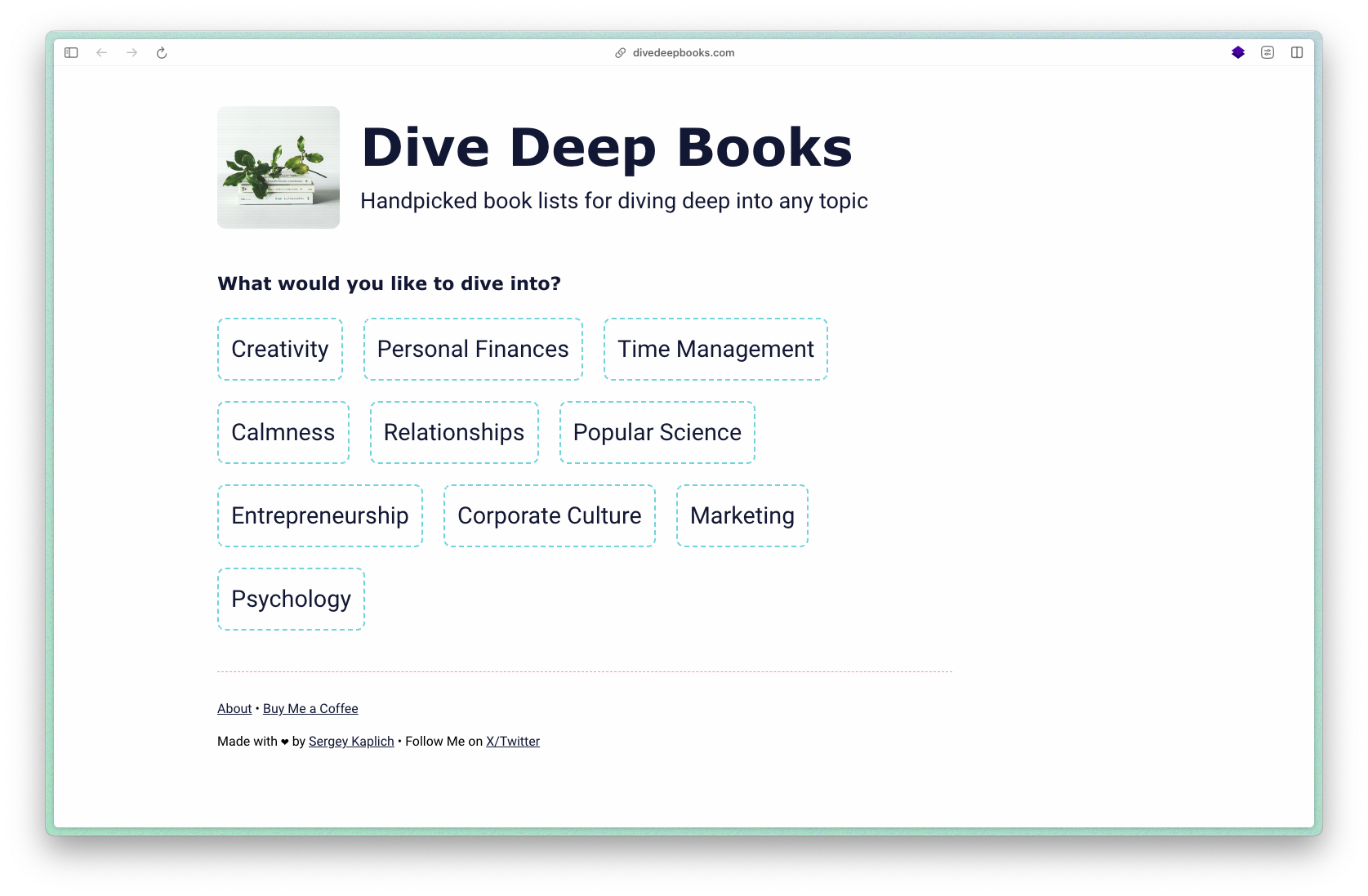Click the divedeepbooks.com address bar
The image size is (1368, 896).
click(x=683, y=52)
